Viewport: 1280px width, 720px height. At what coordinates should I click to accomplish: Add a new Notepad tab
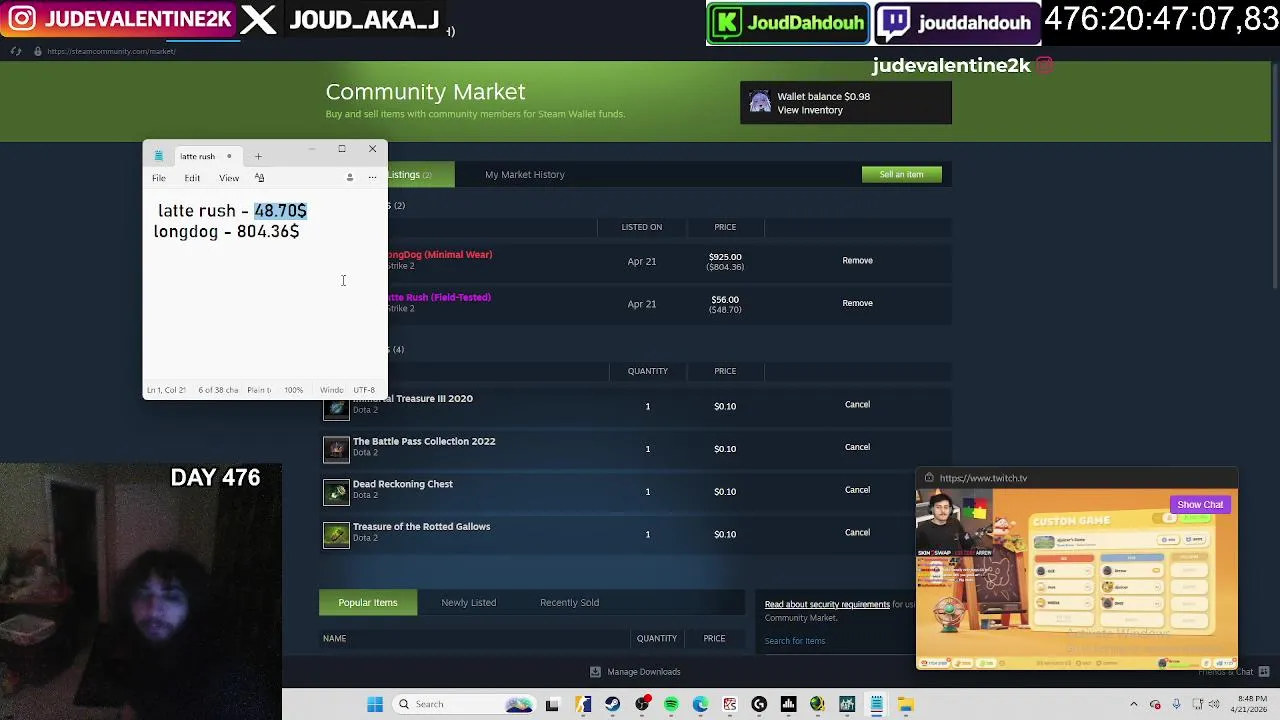point(258,156)
